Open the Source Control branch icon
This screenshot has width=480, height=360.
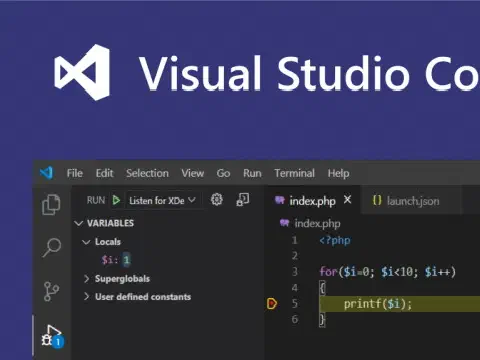pyautogui.click(x=51, y=291)
